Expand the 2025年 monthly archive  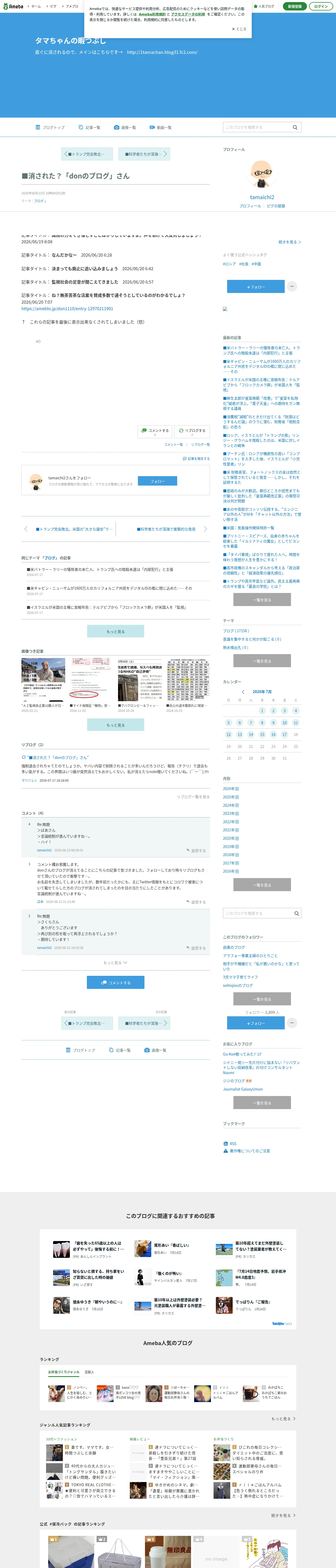point(231,797)
